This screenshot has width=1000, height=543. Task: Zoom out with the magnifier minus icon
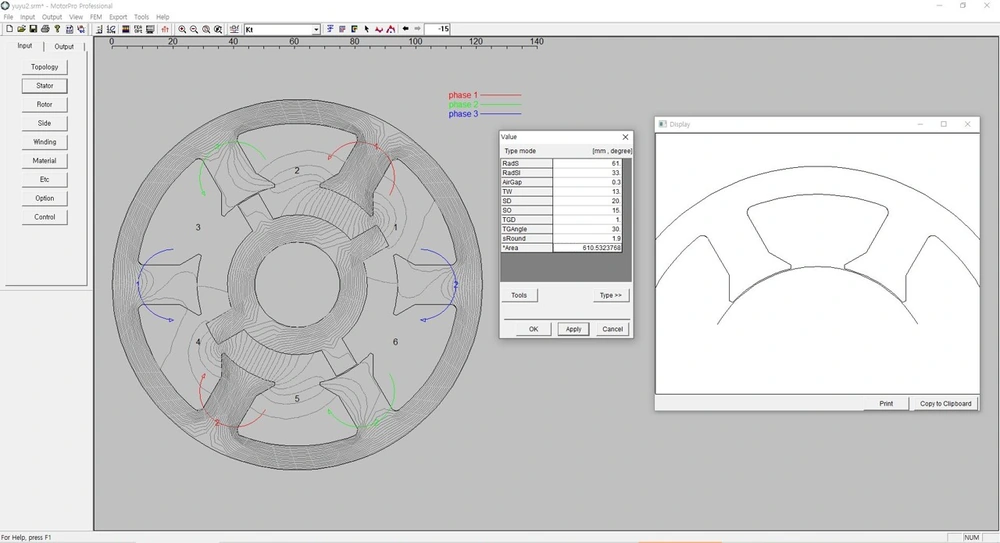(194, 29)
